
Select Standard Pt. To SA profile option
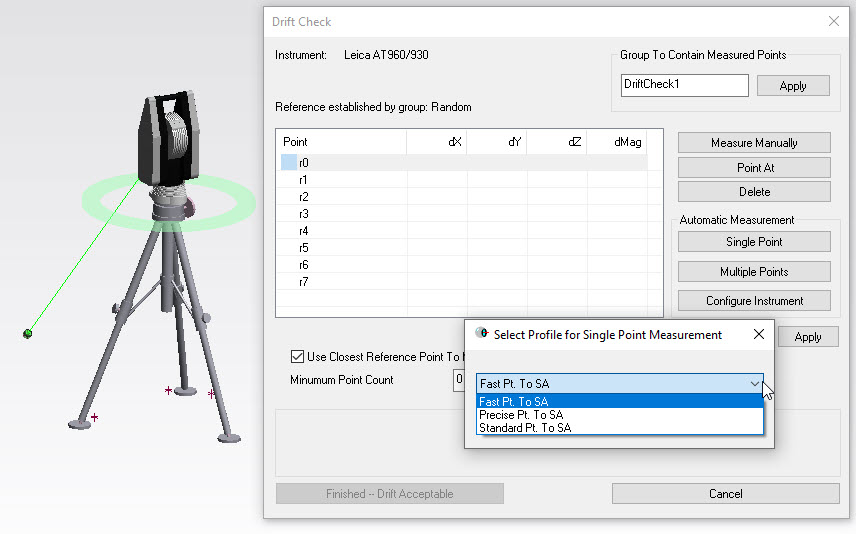(525, 428)
